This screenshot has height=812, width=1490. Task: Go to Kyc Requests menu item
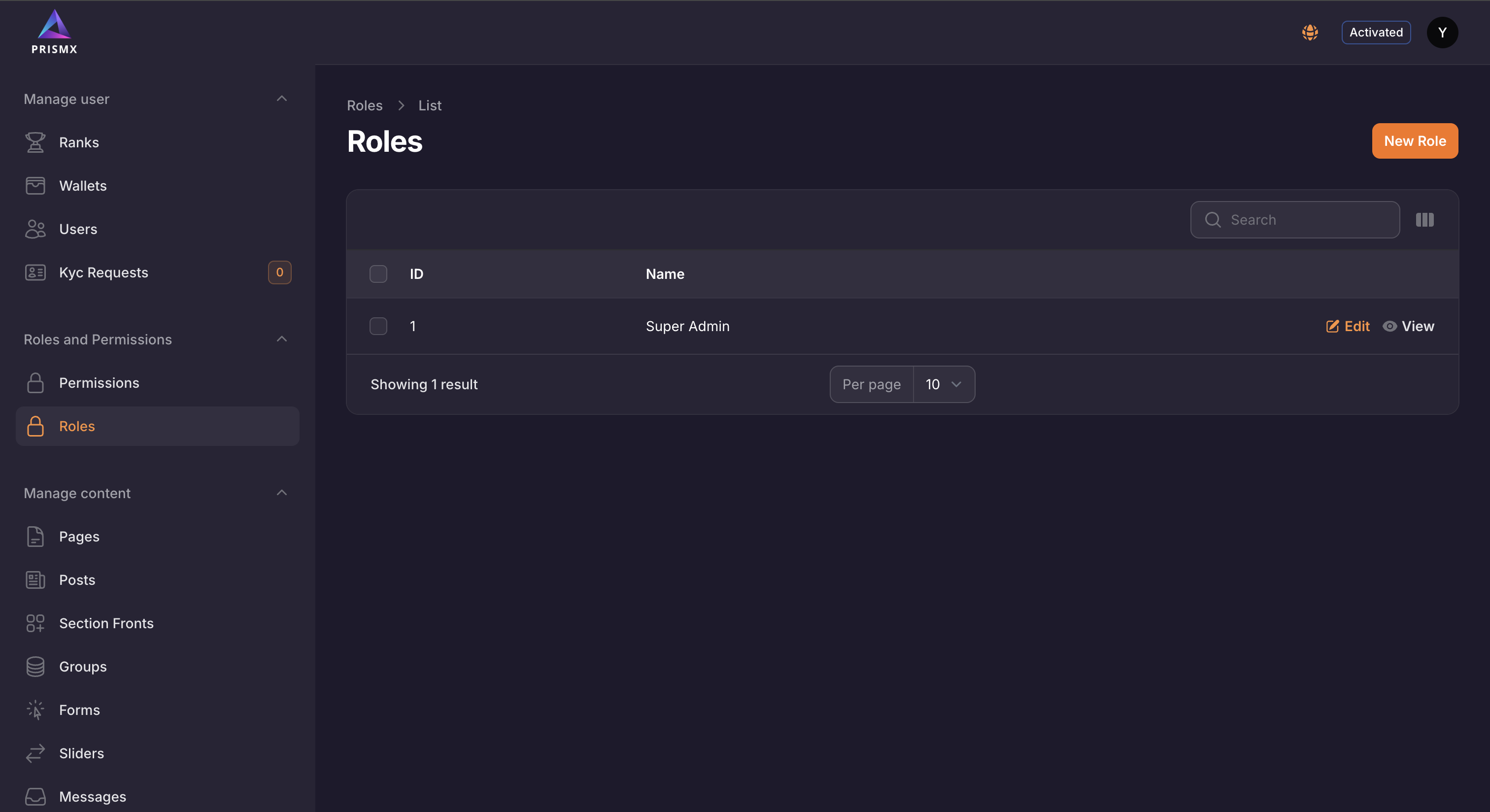click(x=103, y=272)
